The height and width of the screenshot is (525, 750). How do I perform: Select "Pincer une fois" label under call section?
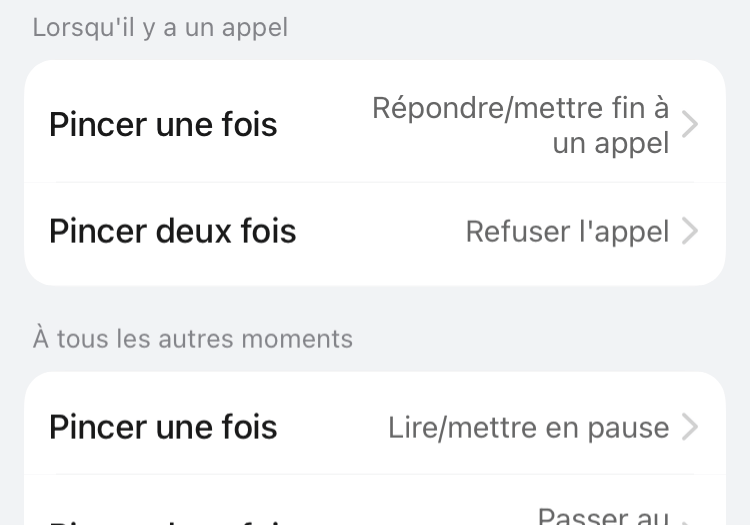pyautogui.click(x=163, y=125)
